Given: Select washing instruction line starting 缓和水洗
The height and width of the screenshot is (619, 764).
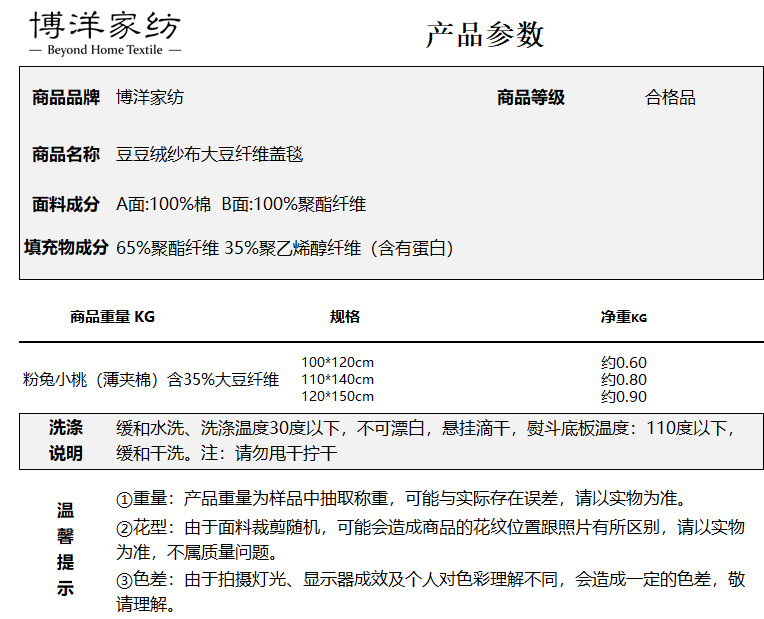Looking at the screenshot, I should pyautogui.click(x=426, y=428).
